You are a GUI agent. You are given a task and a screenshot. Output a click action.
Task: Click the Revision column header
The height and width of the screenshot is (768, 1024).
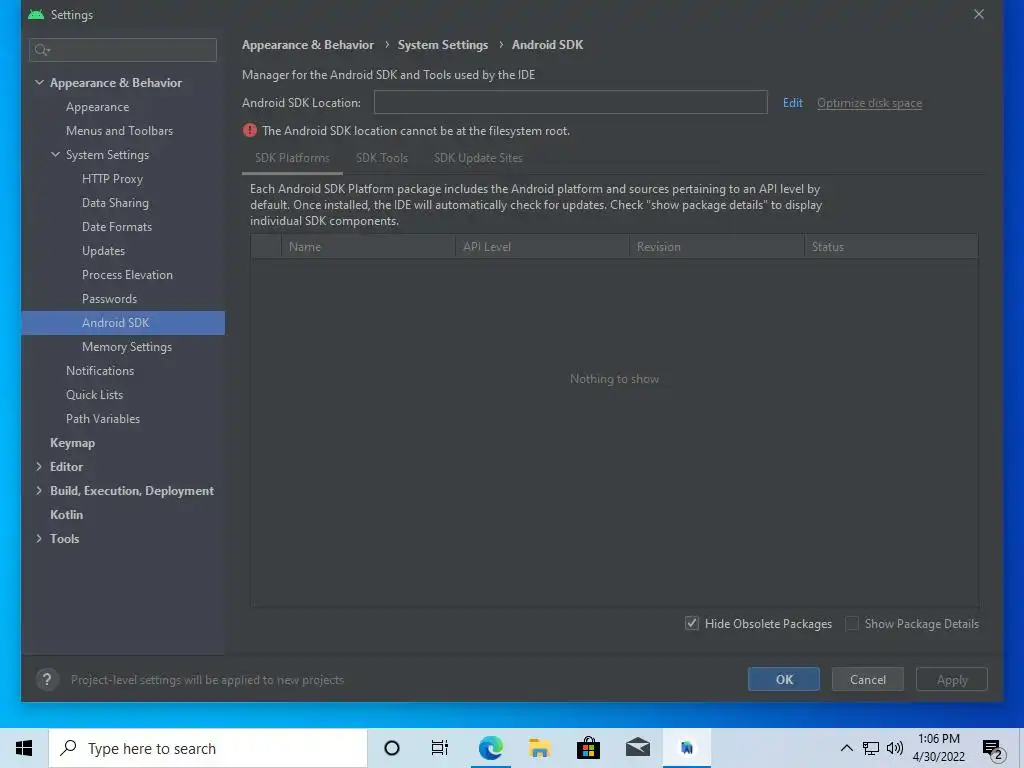(x=717, y=247)
